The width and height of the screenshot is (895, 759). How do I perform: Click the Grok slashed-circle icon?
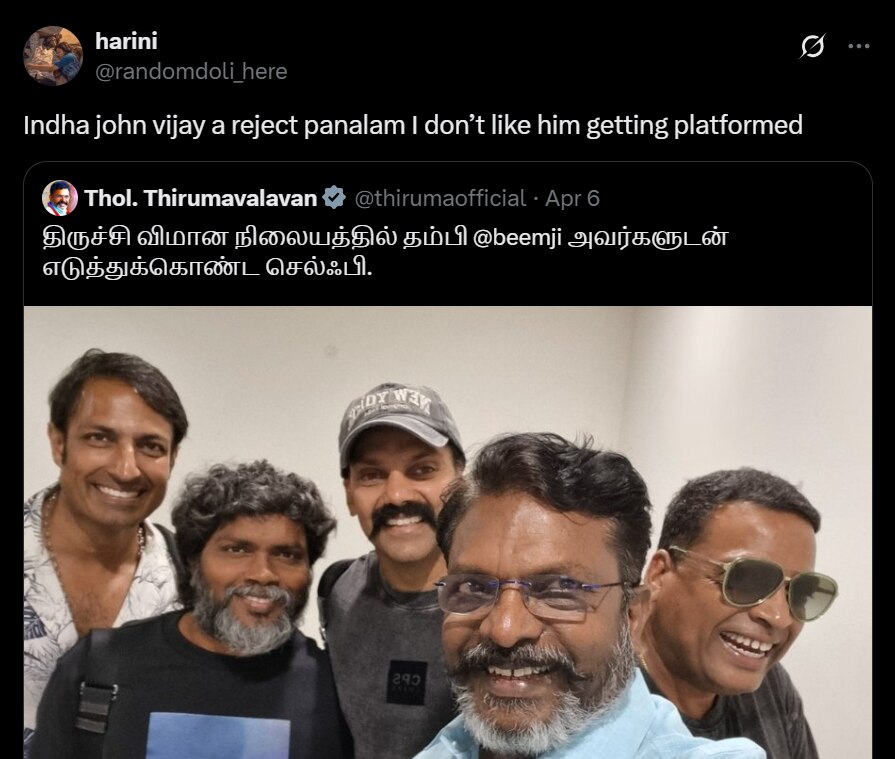pyautogui.click(x=812, y=46)
